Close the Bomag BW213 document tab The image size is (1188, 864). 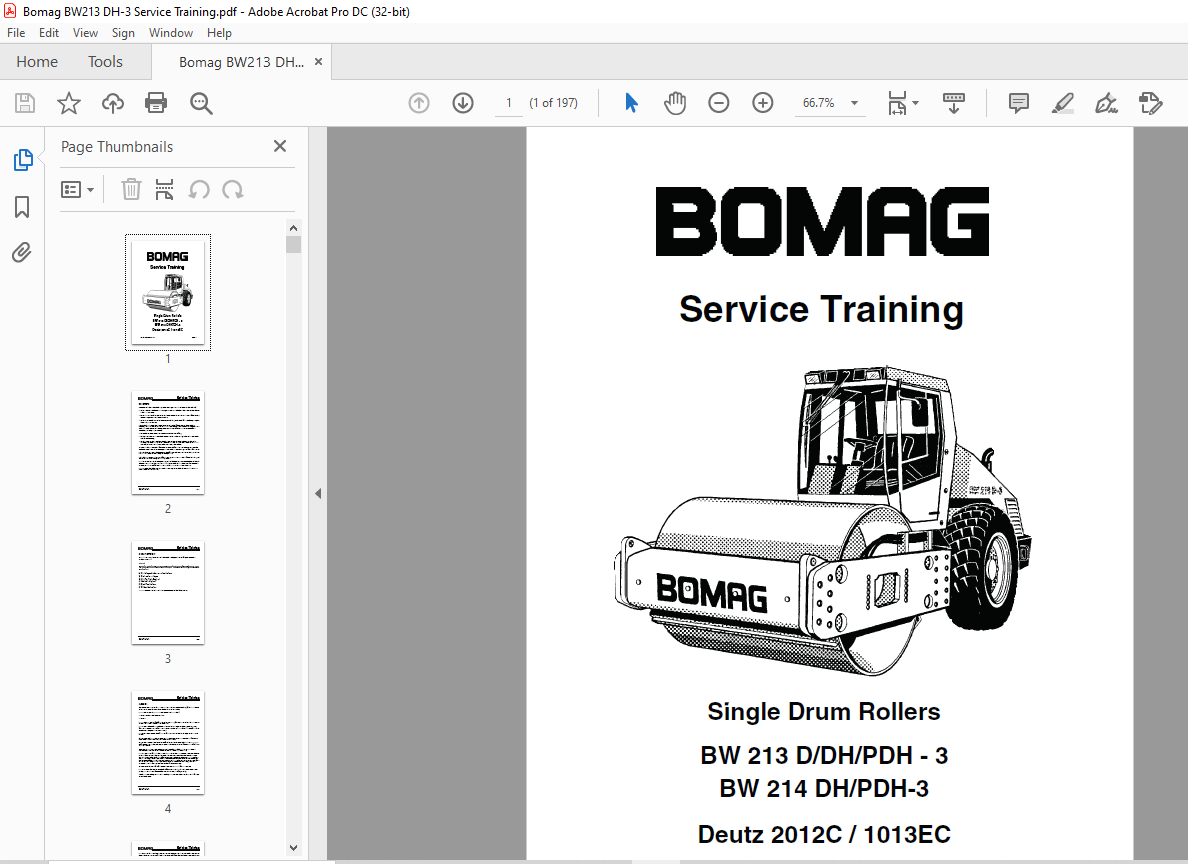318,62
